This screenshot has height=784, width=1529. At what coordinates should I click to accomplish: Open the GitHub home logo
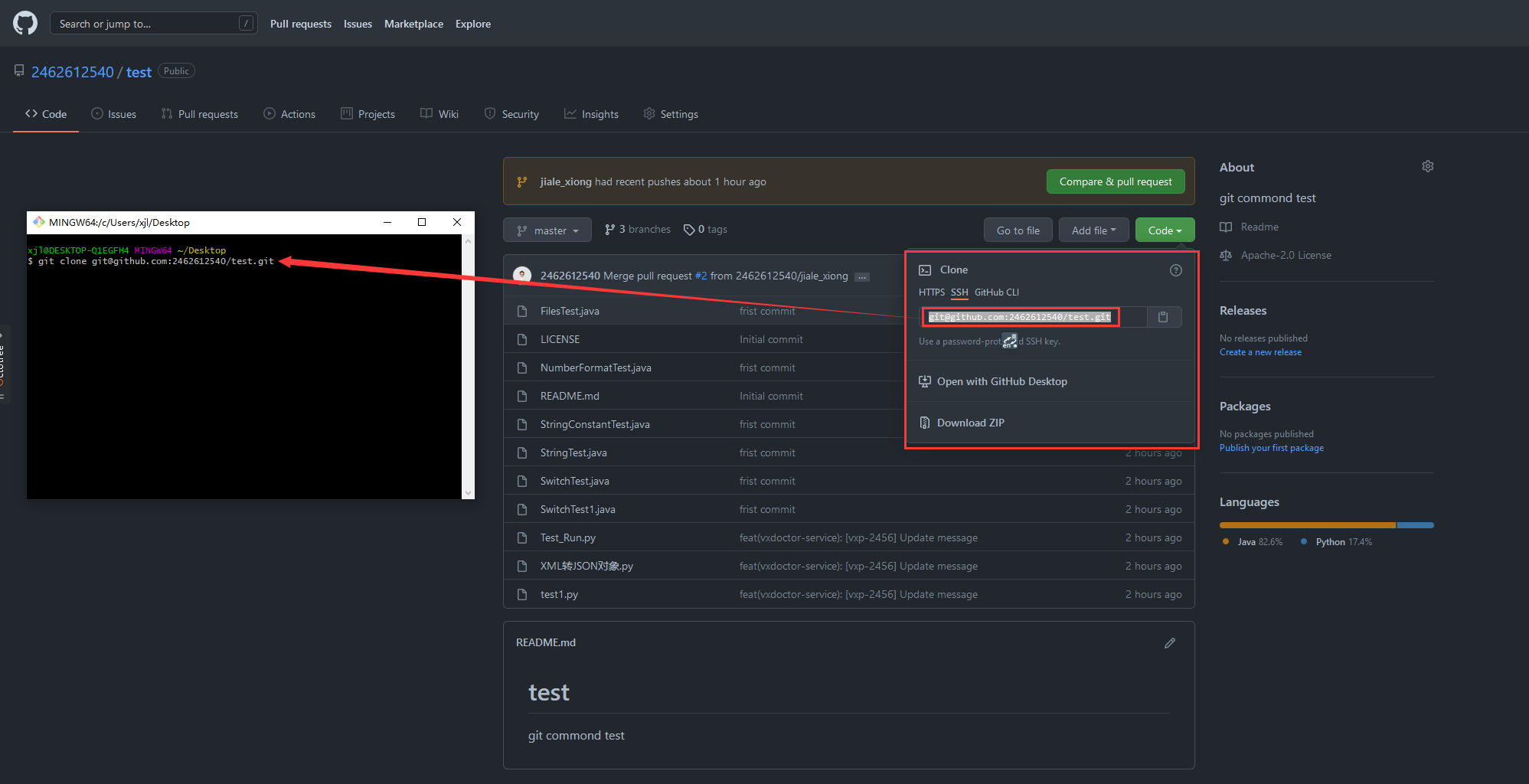click(x=25, y=23)
